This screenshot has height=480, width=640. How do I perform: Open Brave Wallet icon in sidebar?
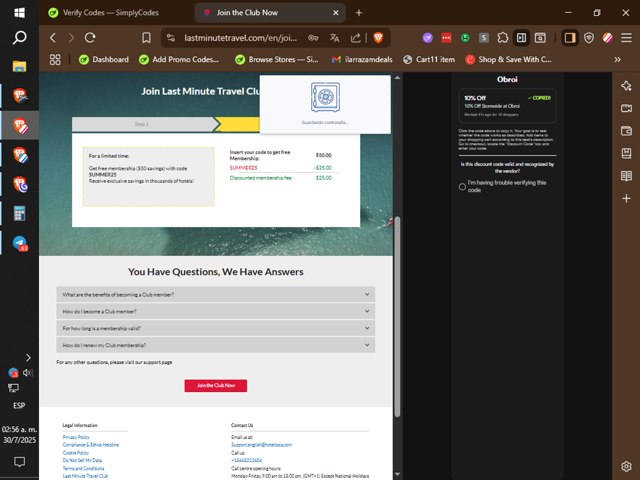pos(626,131)
